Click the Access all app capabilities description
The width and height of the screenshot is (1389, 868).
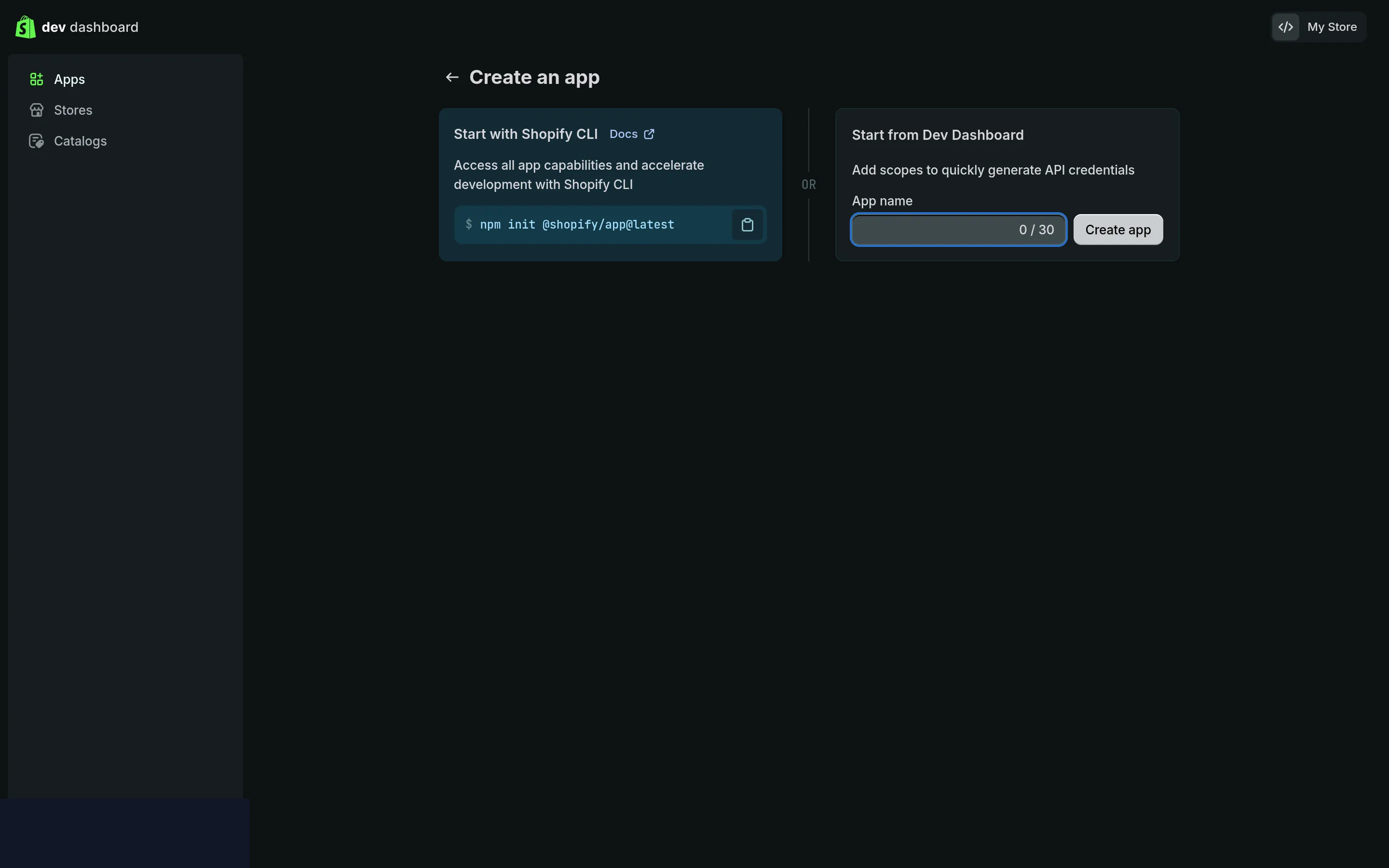click(579, 175)
